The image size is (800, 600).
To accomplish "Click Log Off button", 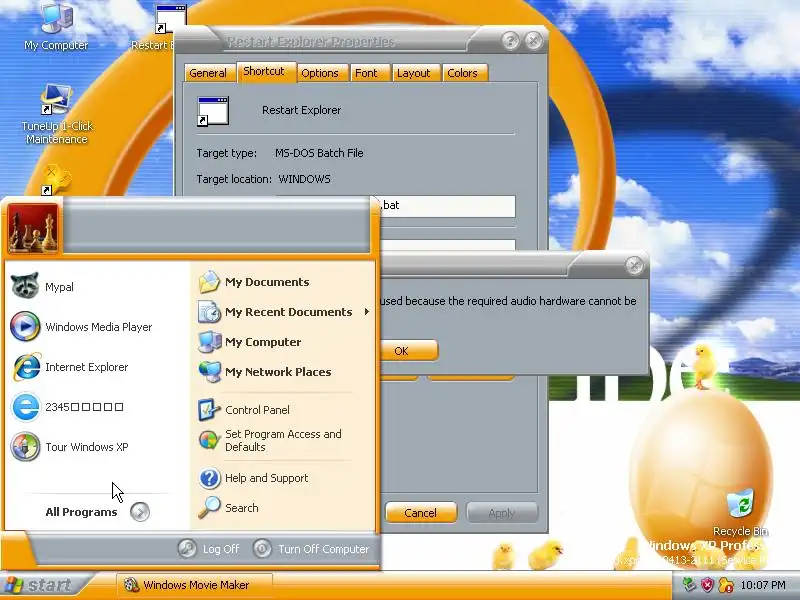I will [209, 549].
